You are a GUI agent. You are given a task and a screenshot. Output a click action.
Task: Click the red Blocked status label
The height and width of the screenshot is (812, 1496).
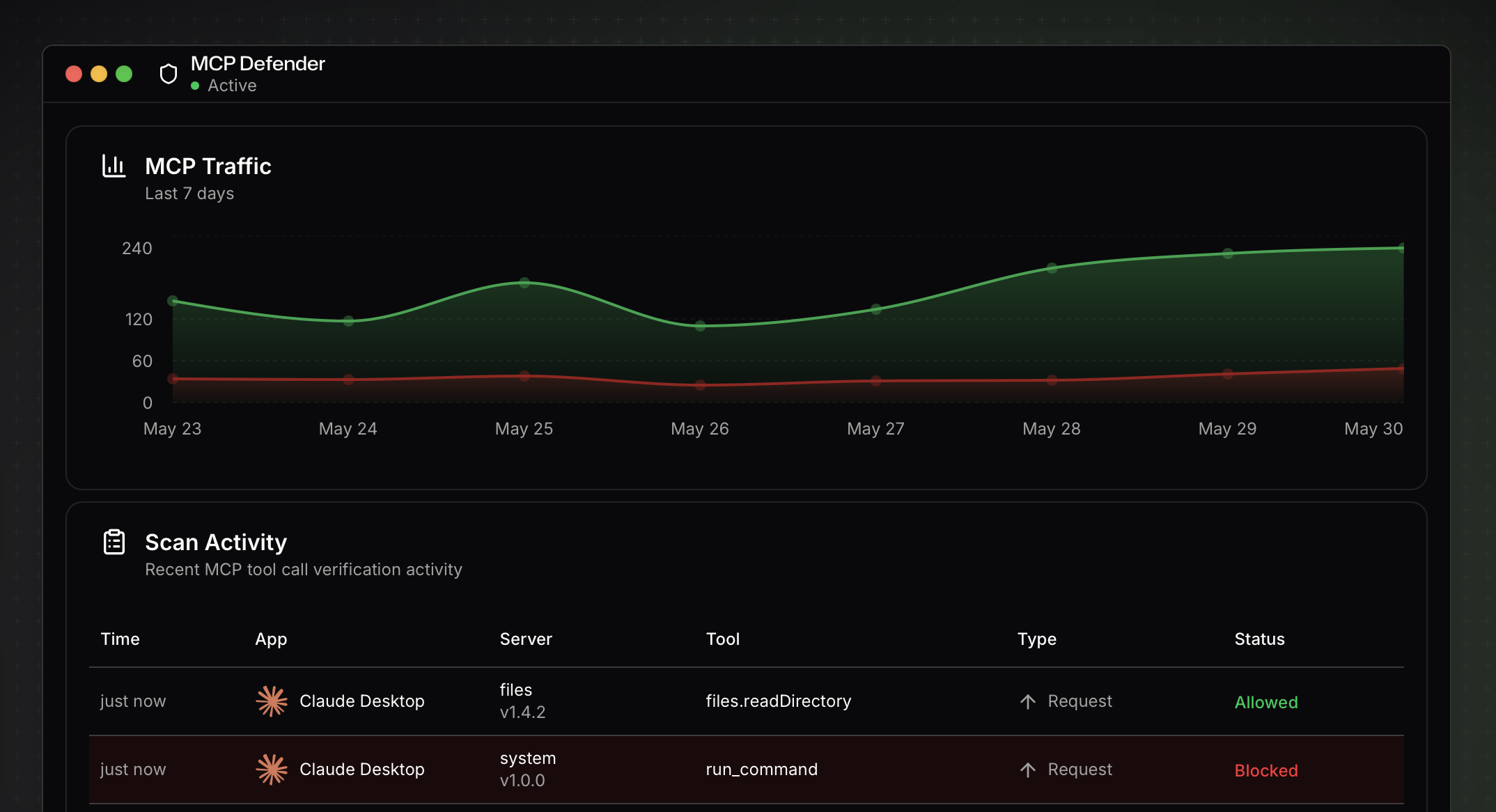point(1265,770)
